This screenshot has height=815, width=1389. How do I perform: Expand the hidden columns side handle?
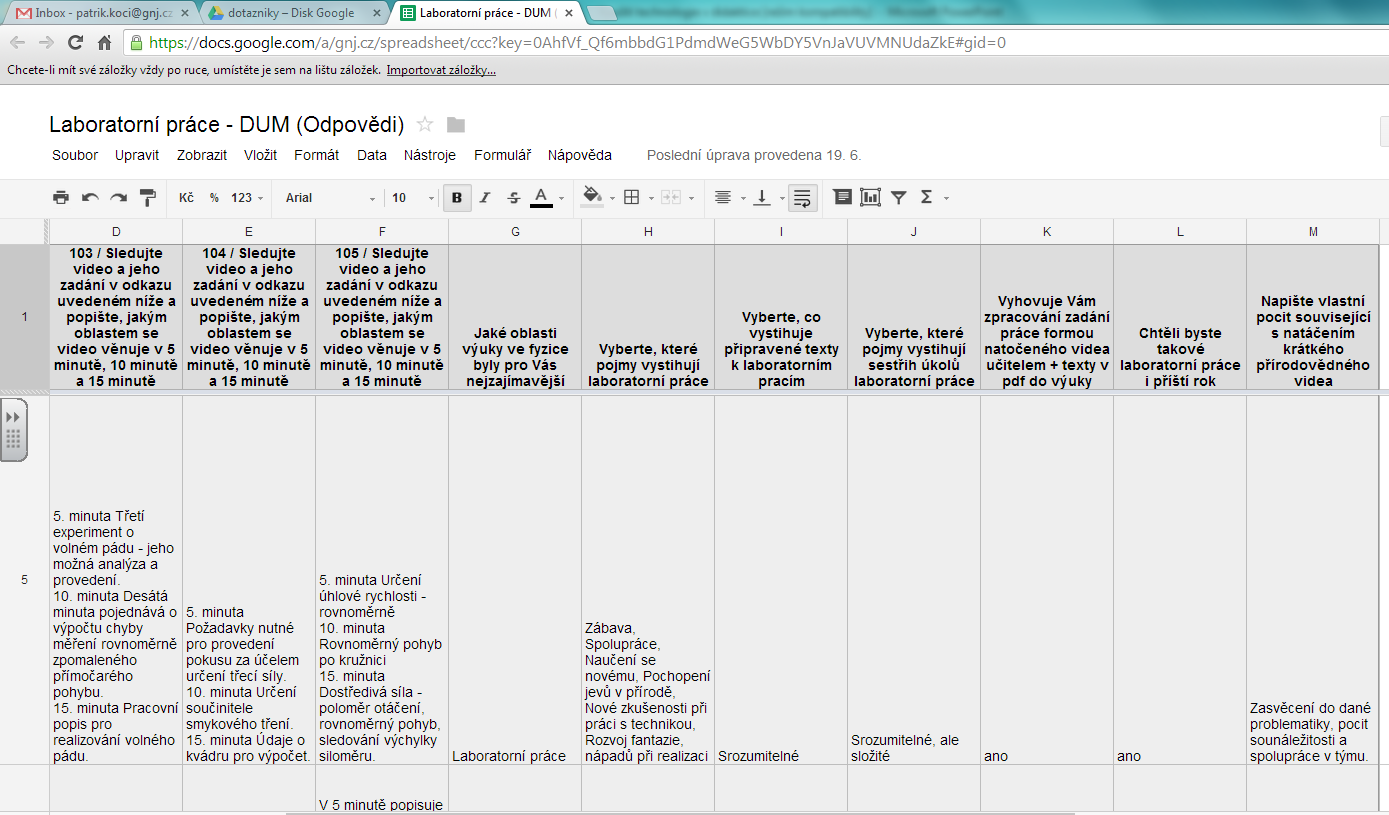point(13,430)
